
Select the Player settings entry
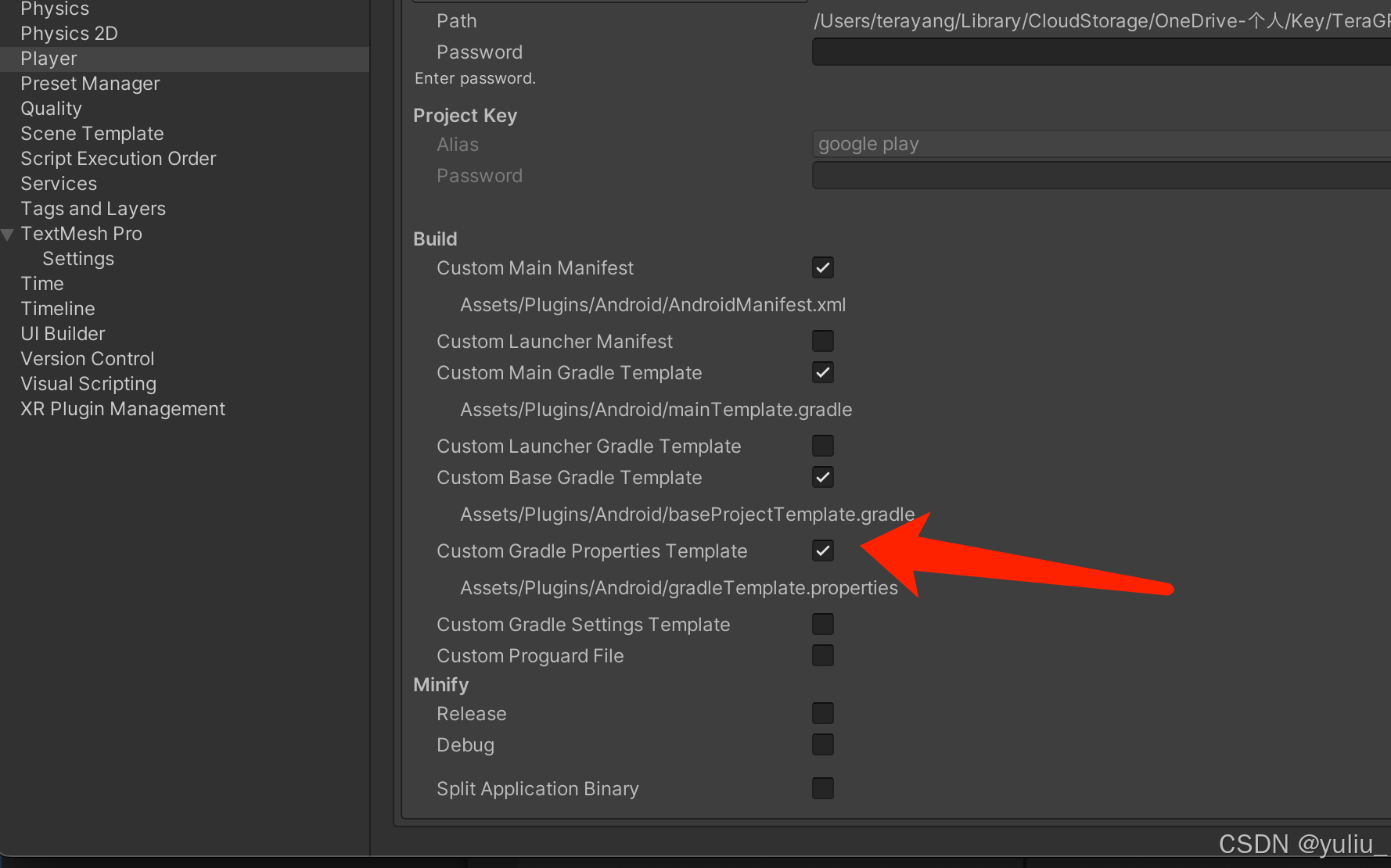49,58
